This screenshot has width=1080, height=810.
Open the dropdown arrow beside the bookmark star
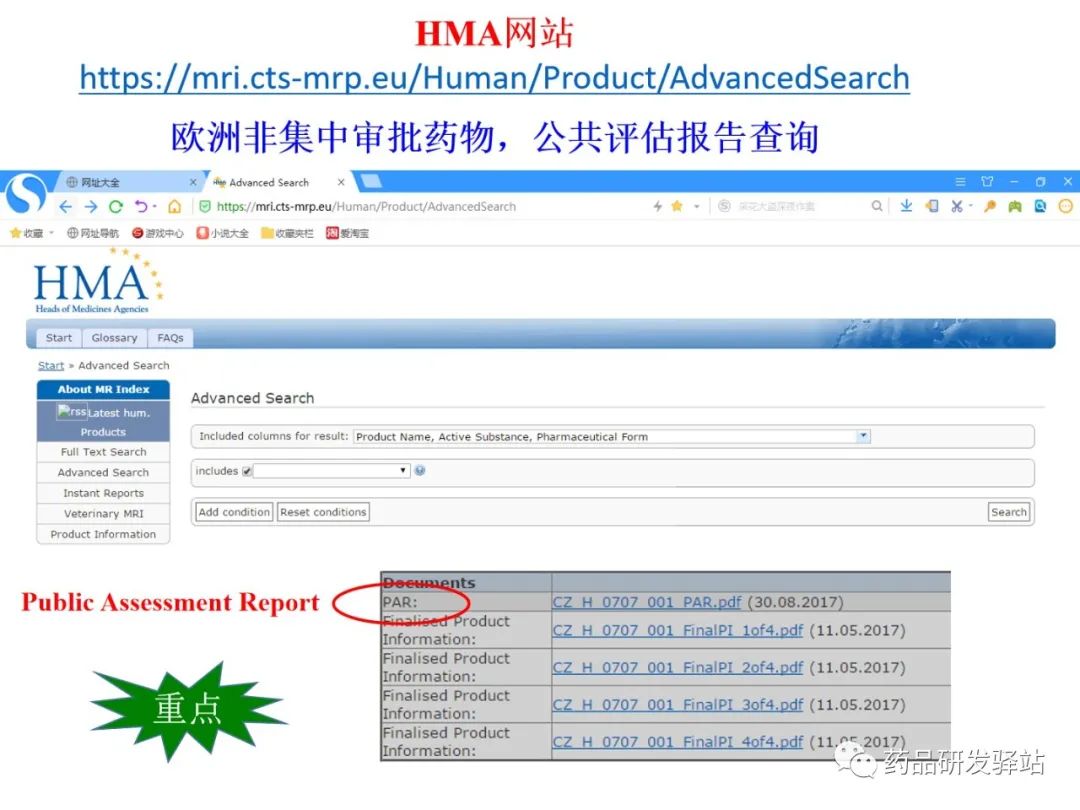(696, 206)
